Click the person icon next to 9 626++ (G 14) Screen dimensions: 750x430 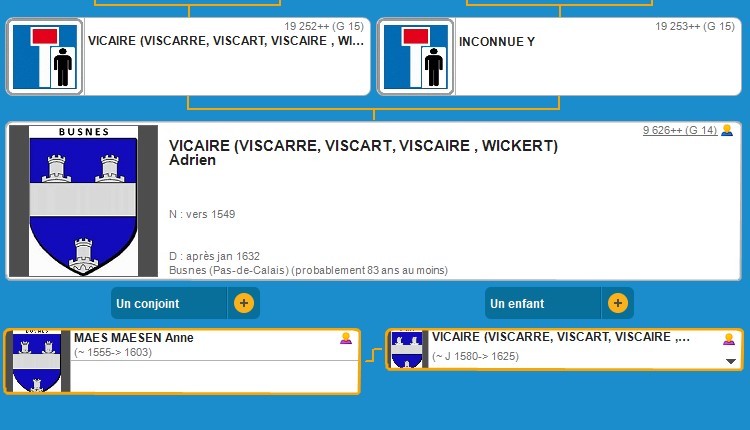(x=727, y=130)
